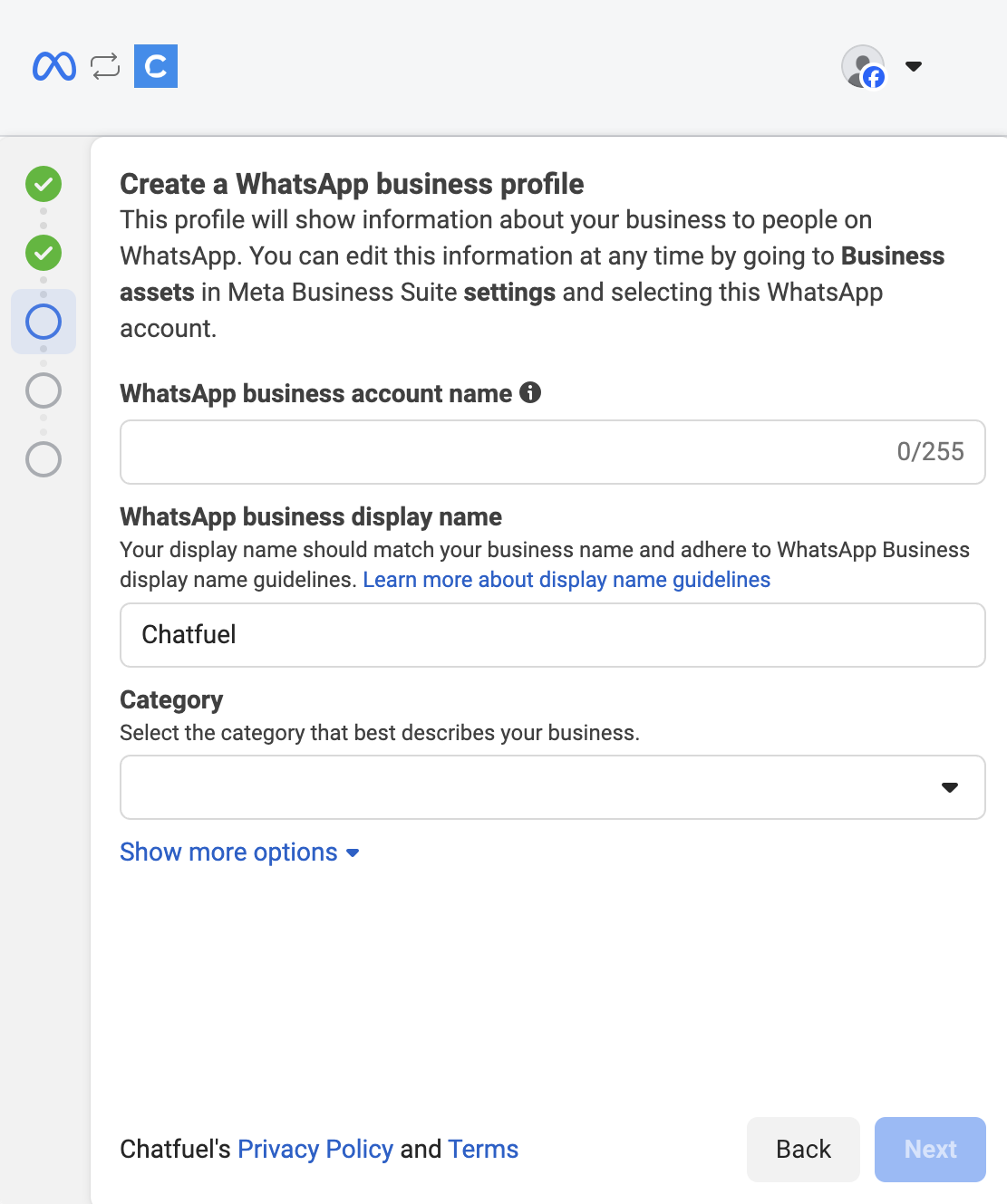
Task: Select the second completed step checkmark
Action: (x=44, y=253)
